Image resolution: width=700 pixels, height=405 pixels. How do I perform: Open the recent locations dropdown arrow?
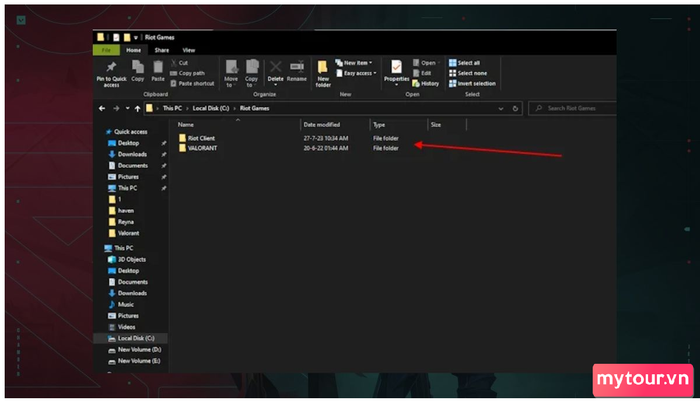tap(128, 109)
